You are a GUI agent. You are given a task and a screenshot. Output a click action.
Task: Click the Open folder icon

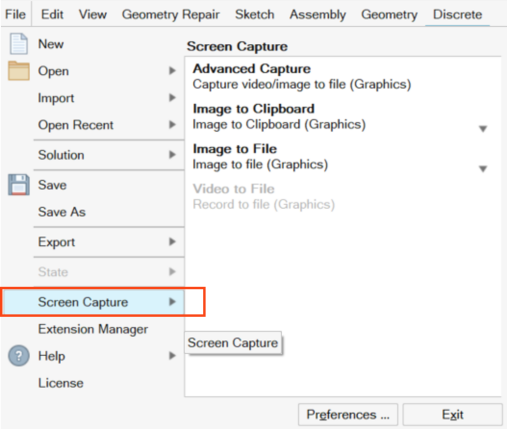tap(19, 71)
